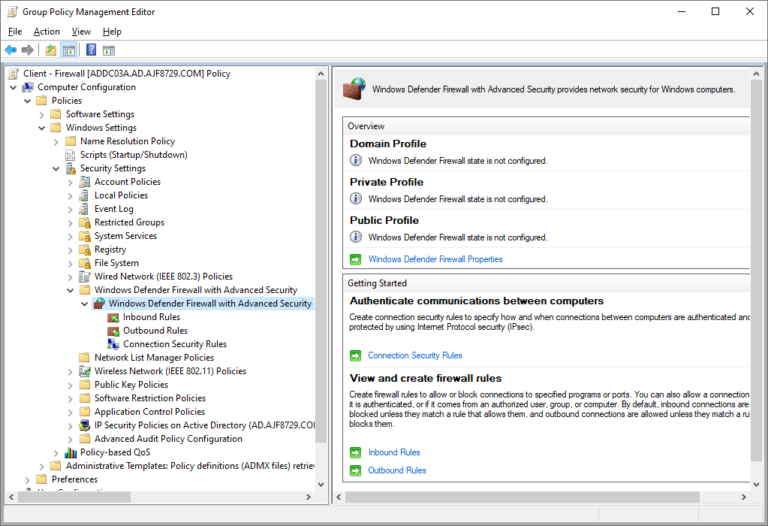Expand the Public Key Policies node

coord(70,385)
